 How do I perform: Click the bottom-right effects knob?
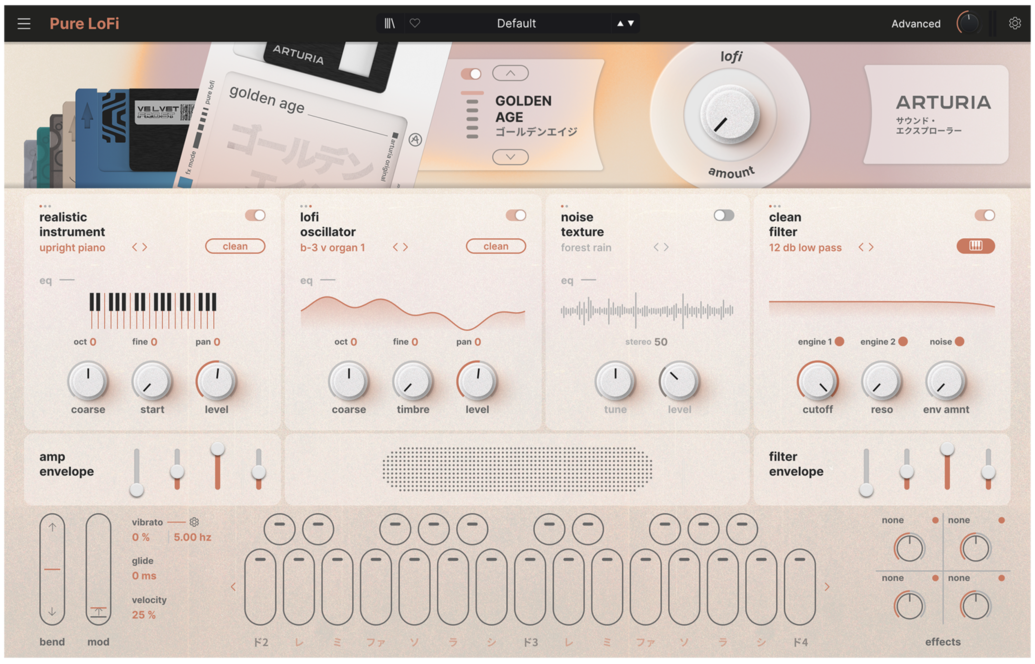coord(975,606)
